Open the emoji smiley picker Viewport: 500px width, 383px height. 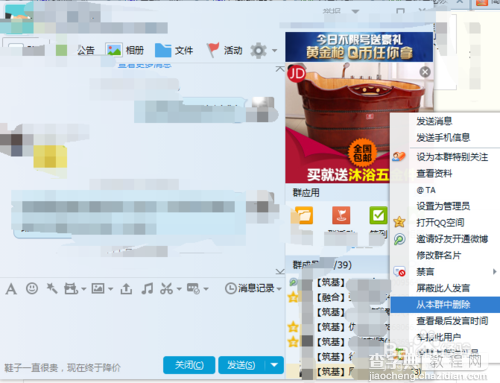click(32, 288)
